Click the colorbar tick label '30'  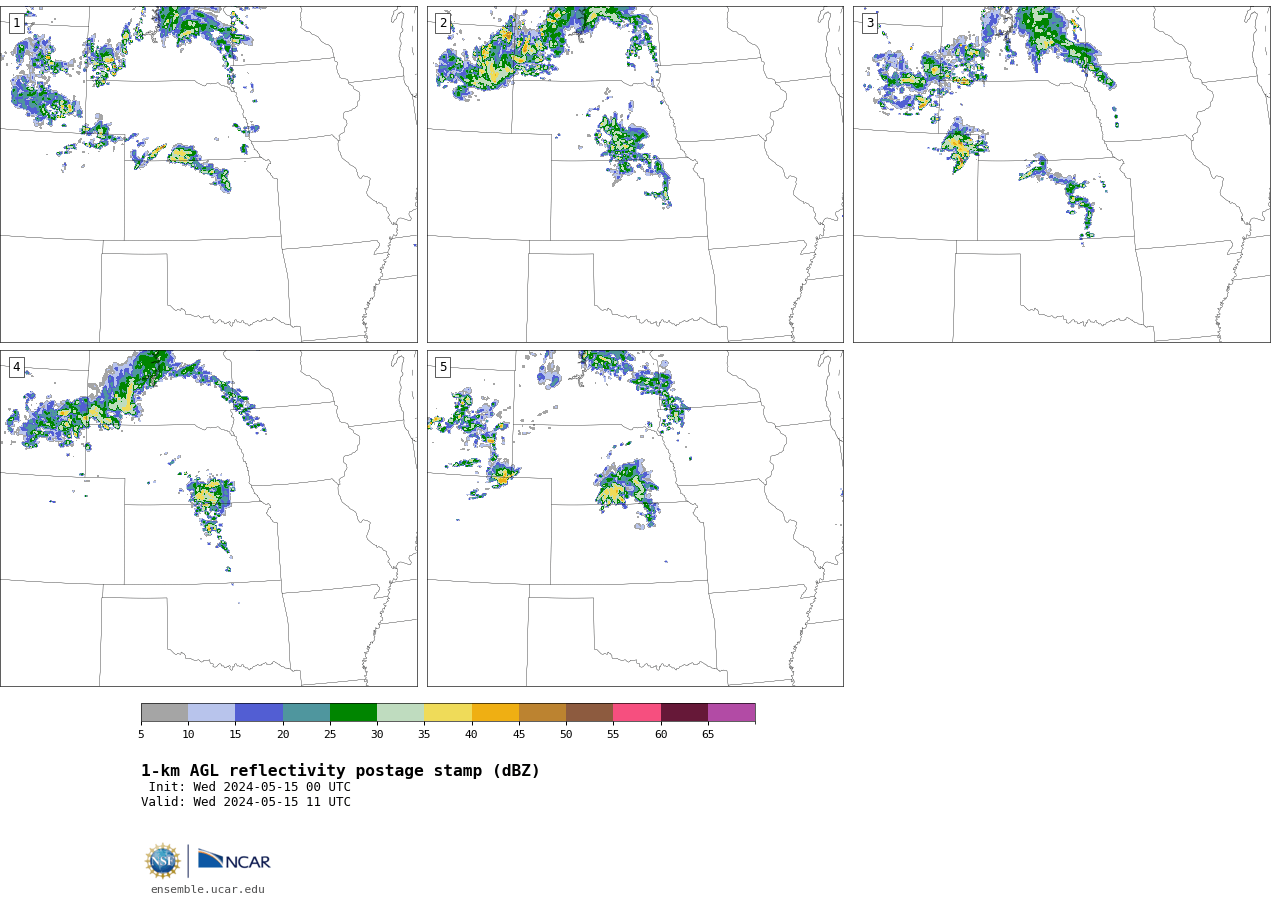click(x=377, y=735)
